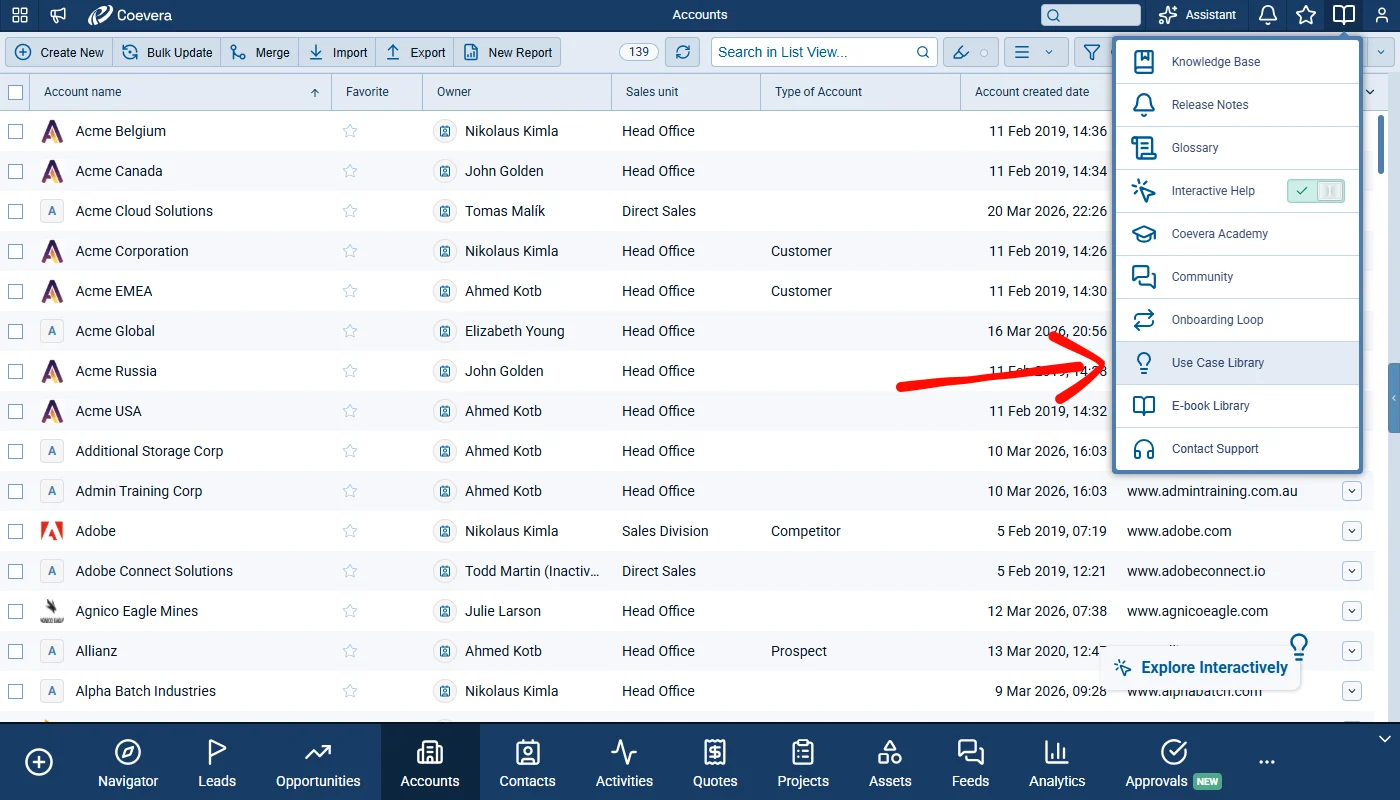Expand the Adobe row dropdown arrow

(1352, 531)
